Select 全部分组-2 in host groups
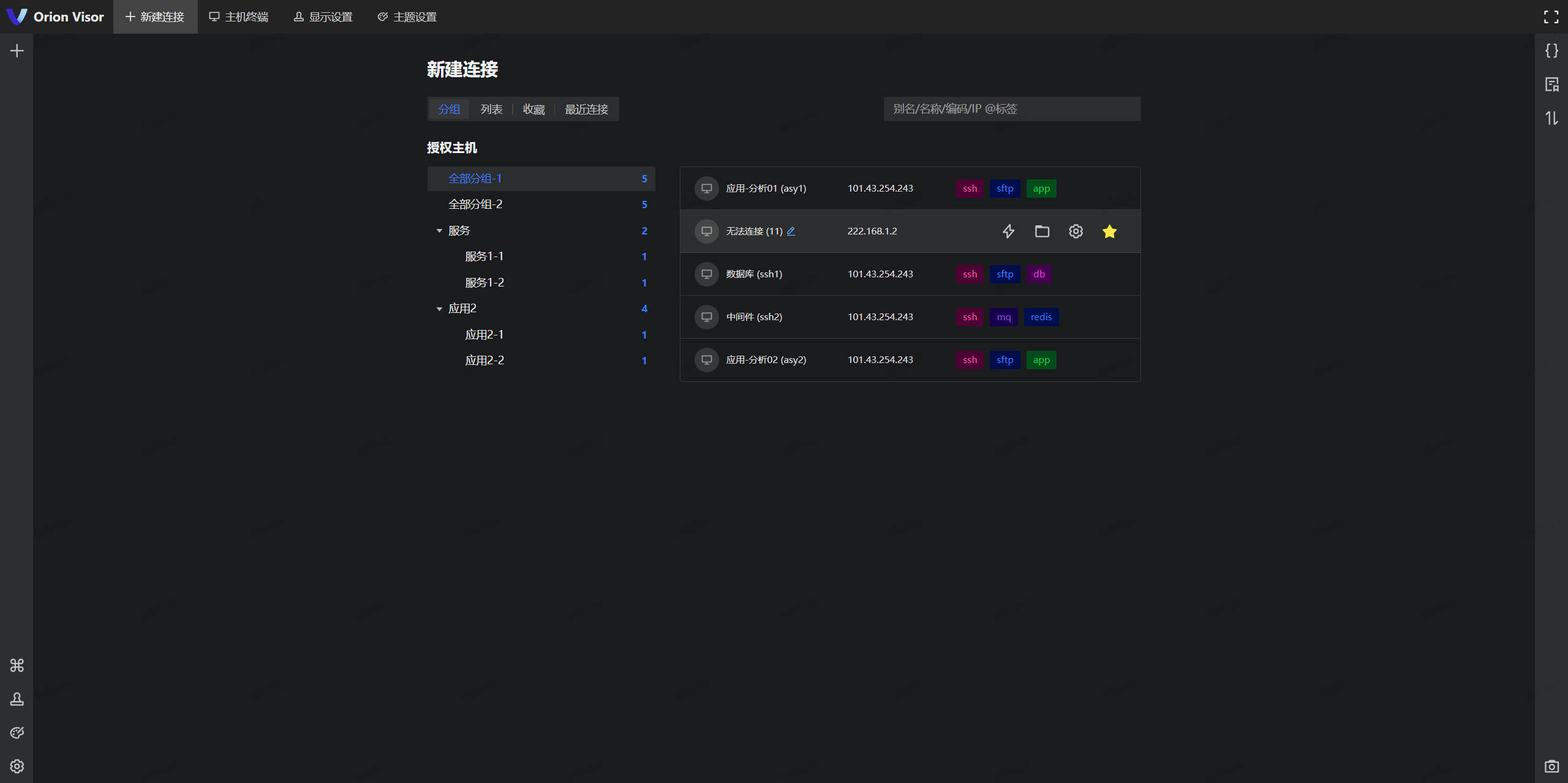 pos(475,204)
